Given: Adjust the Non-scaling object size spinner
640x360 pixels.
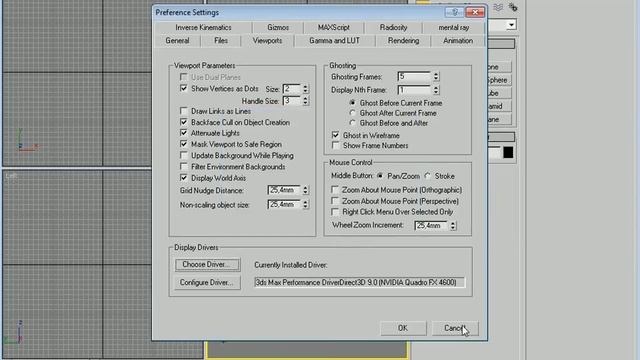Looking at the screenshot, I should pos(305,204).
